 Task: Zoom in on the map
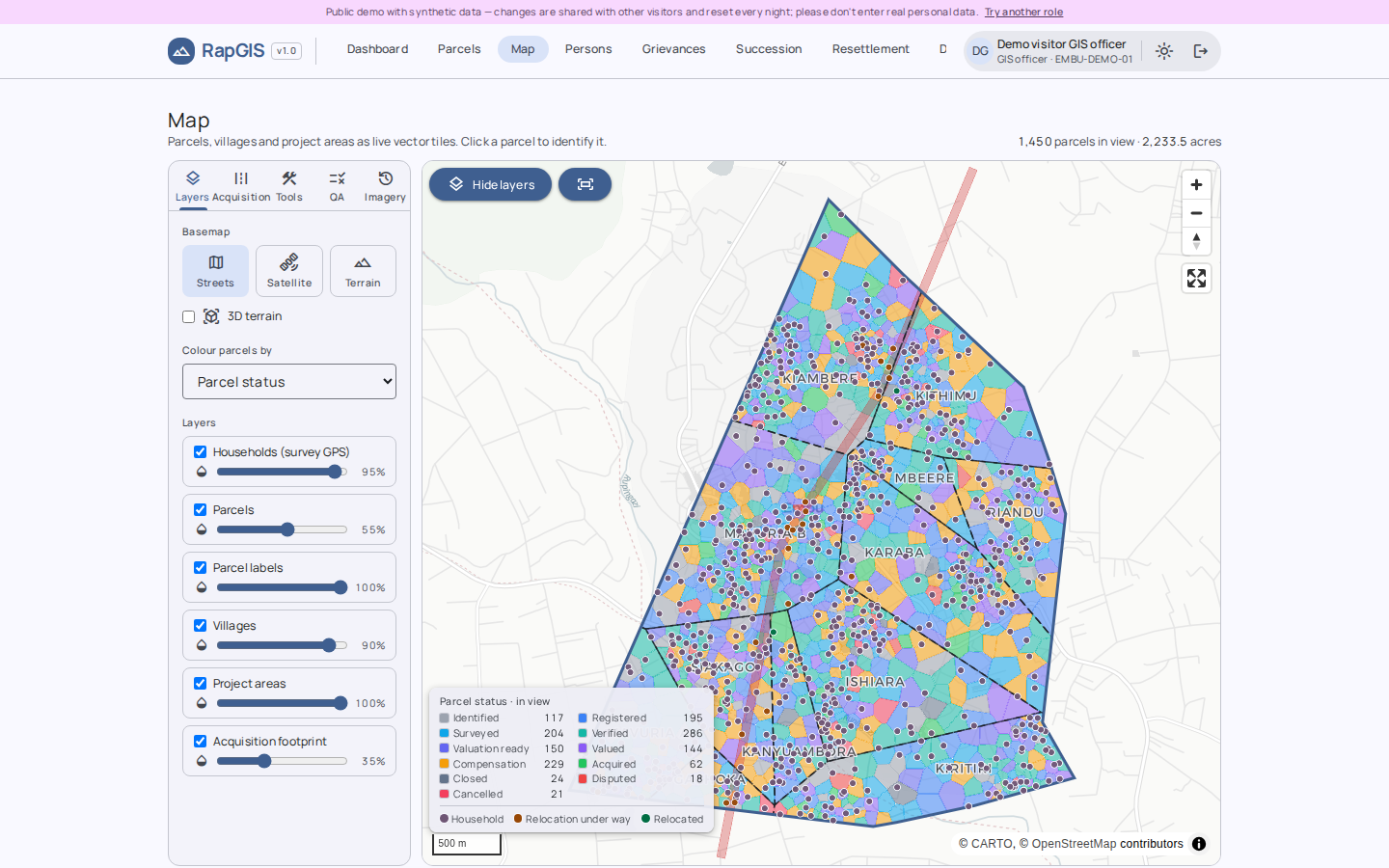tap(1196, 185)
